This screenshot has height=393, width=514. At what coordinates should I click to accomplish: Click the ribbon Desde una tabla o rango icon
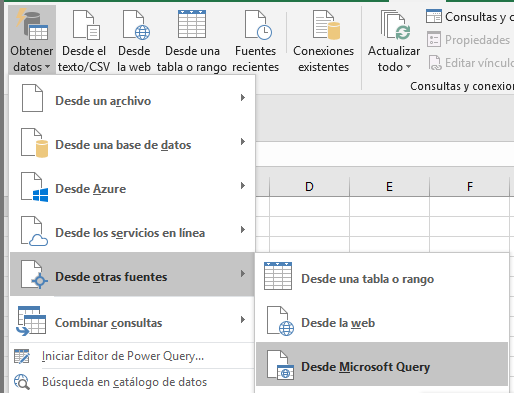(192, 24)
